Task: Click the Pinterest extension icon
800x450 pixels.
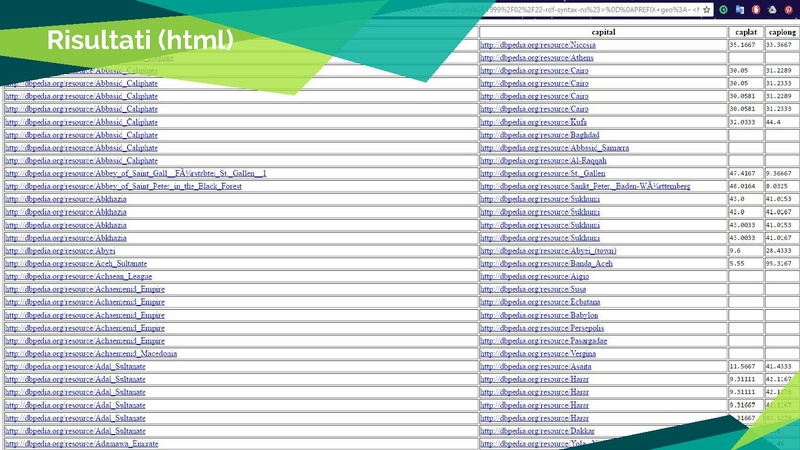Action: 789,10
